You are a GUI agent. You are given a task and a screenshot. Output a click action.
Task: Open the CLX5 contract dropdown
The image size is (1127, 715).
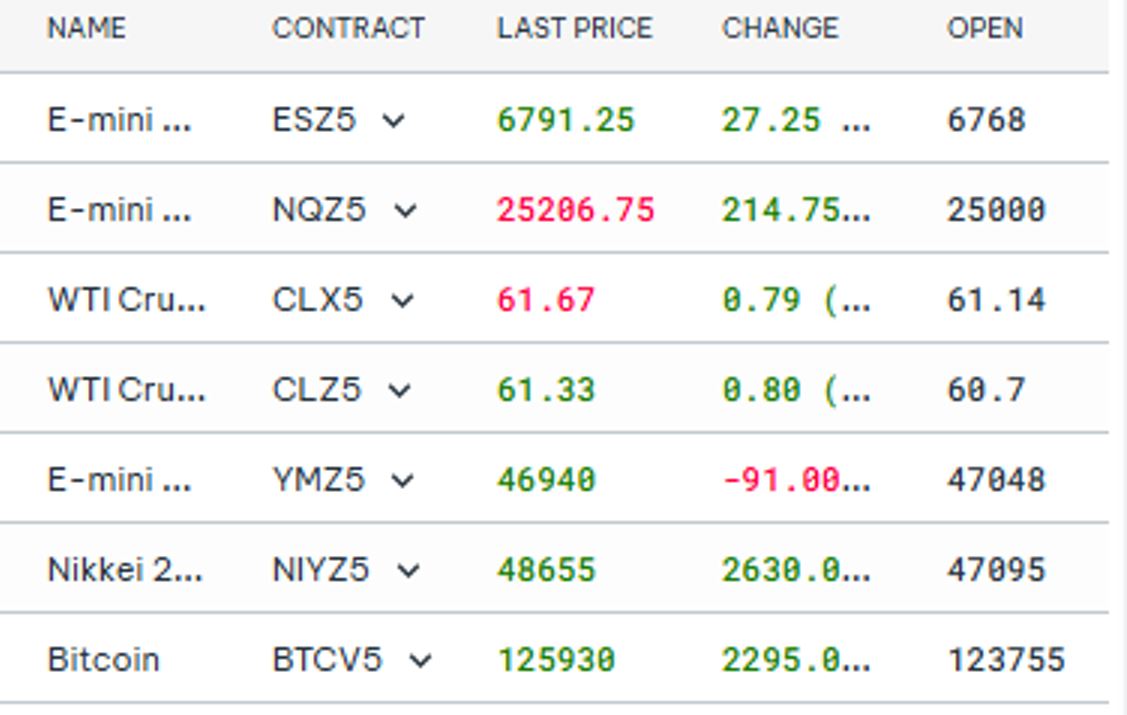coord(401,301)
